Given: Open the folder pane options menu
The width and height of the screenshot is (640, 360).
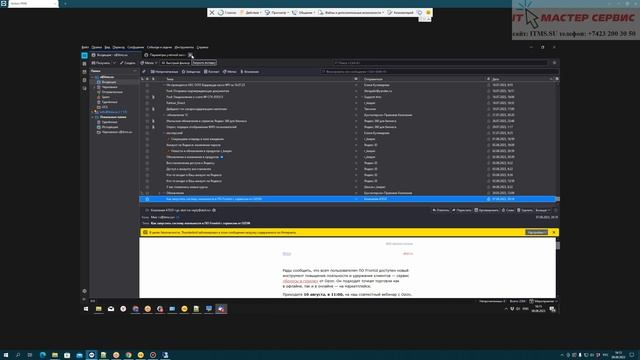Looking at the screenshot, I should tap(135, 71).
